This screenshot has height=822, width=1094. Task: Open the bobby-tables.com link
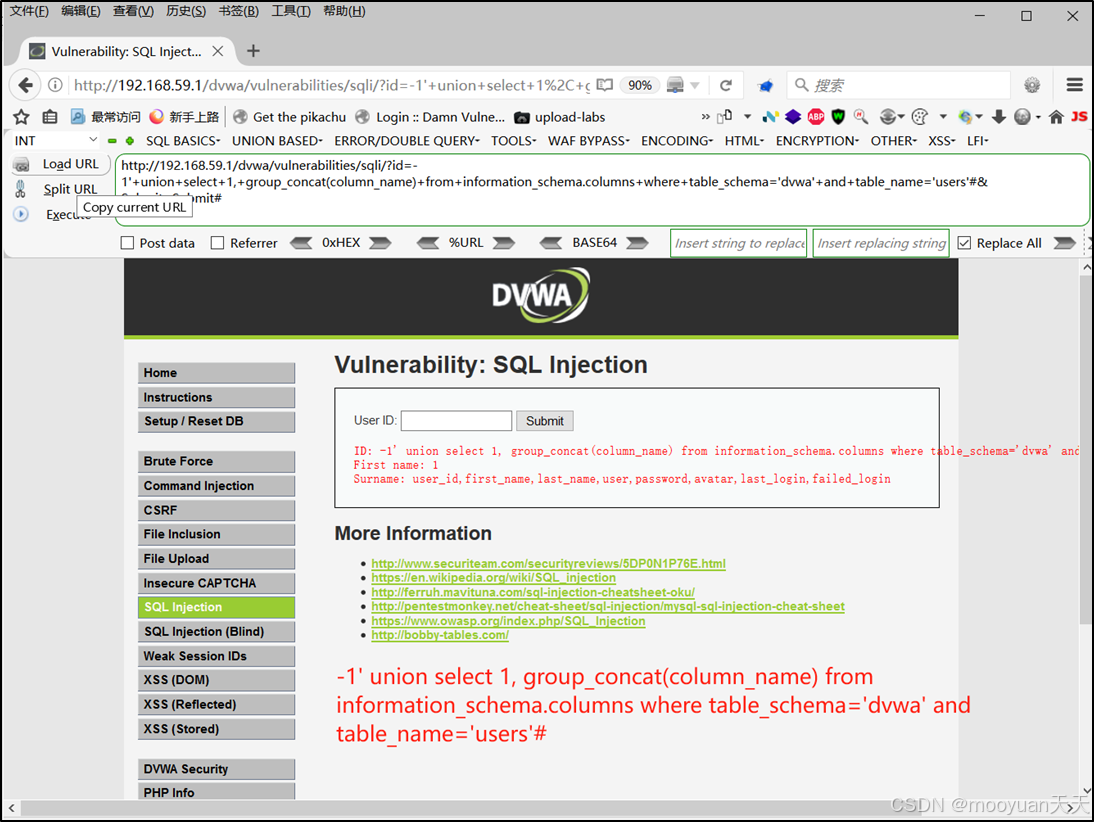point(440,635)
